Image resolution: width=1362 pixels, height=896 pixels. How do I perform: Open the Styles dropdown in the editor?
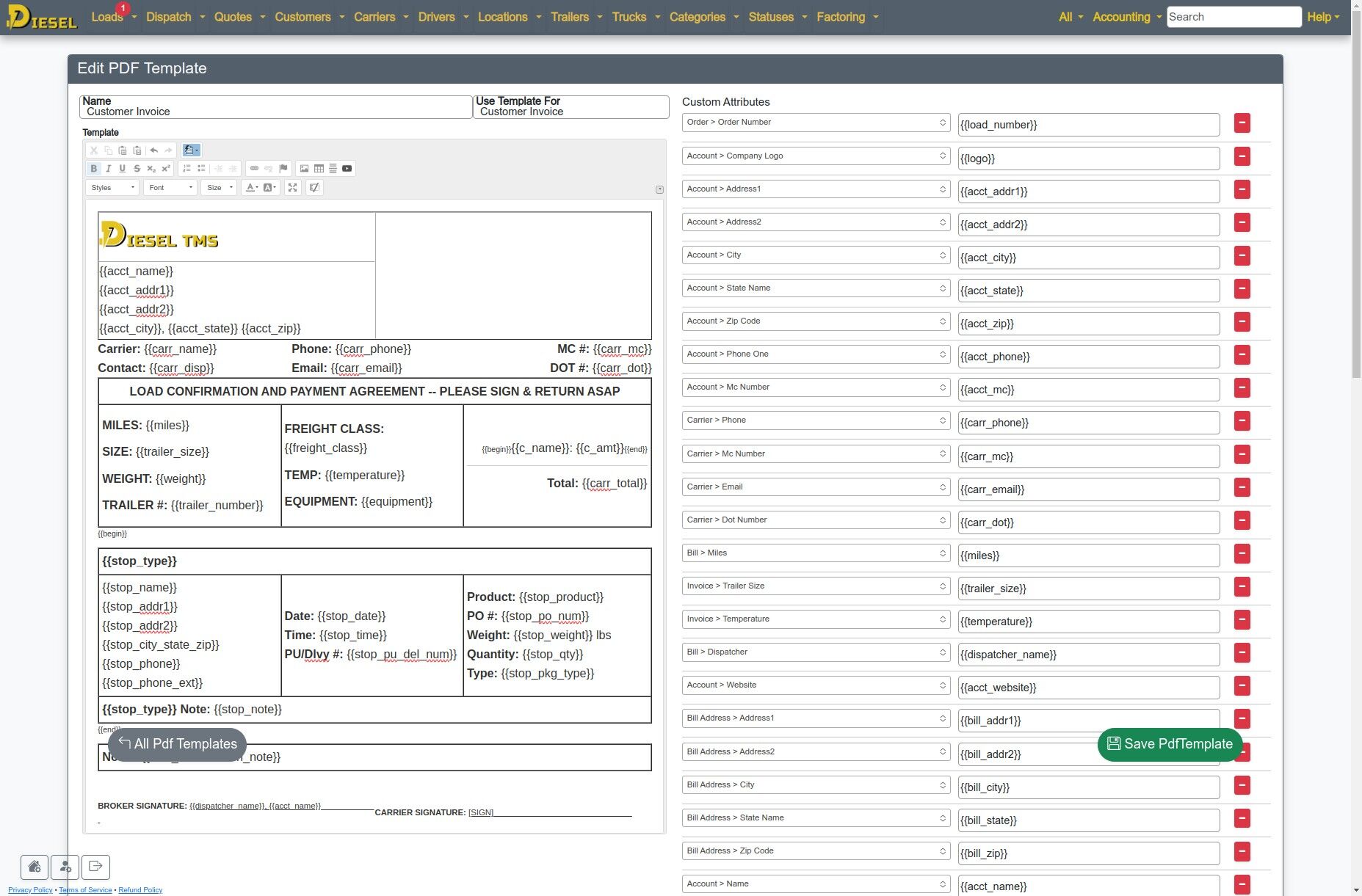point(112,188)
